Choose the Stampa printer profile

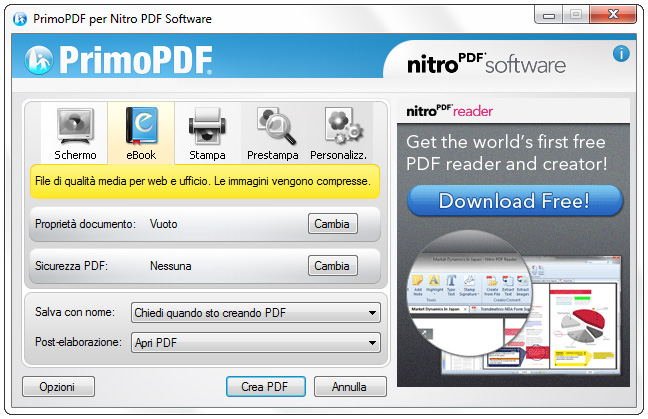pyautogui.click(x=207, y=133)
